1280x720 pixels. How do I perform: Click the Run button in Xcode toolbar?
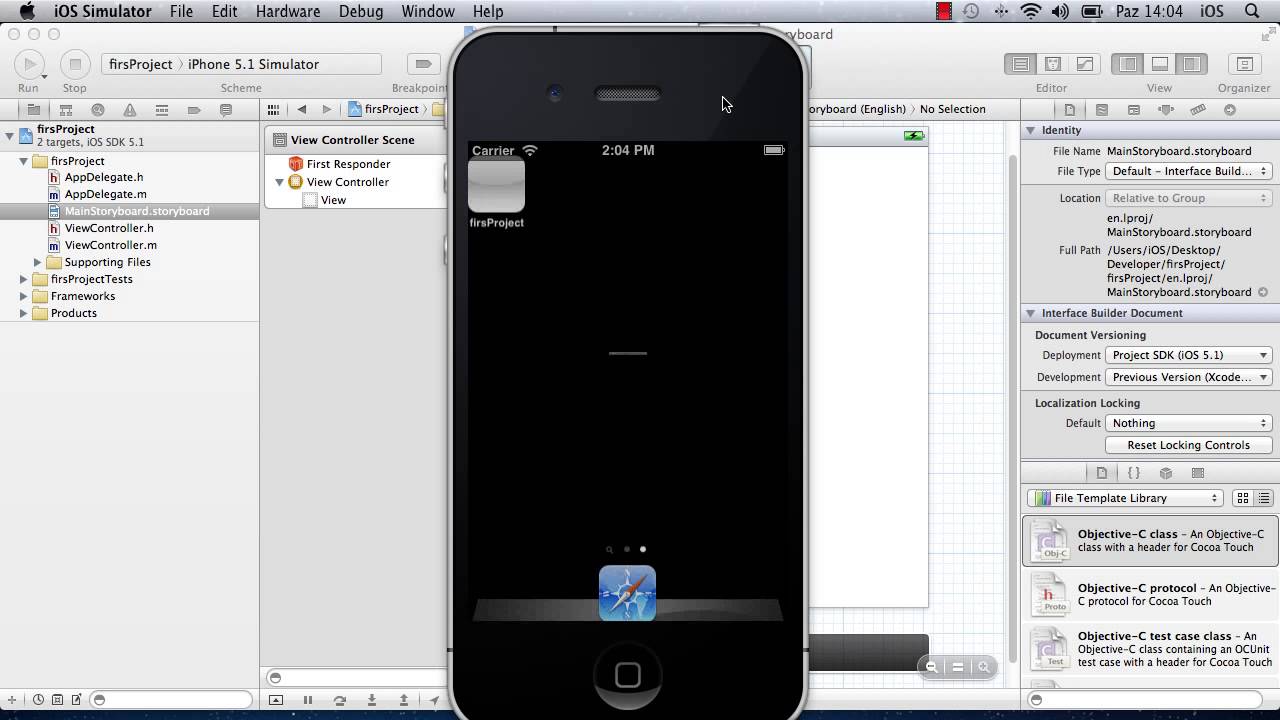click(29, 64)
